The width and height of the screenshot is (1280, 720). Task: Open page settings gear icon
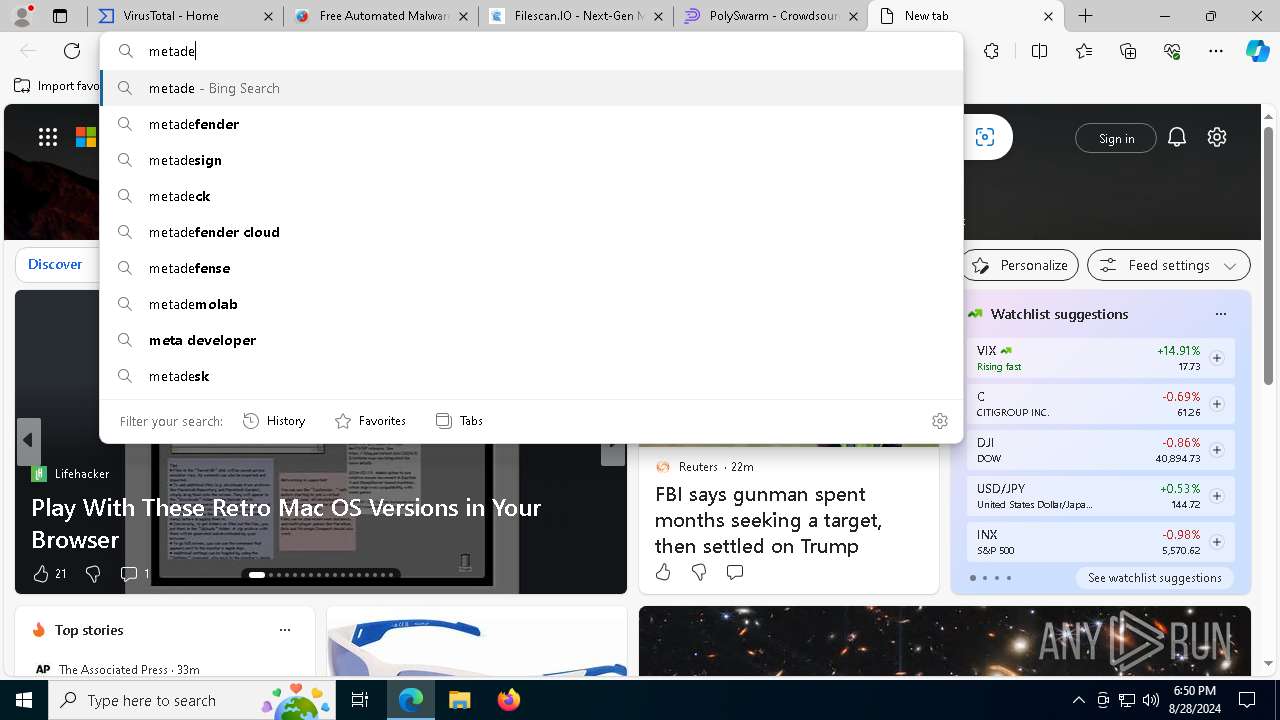1217,137
